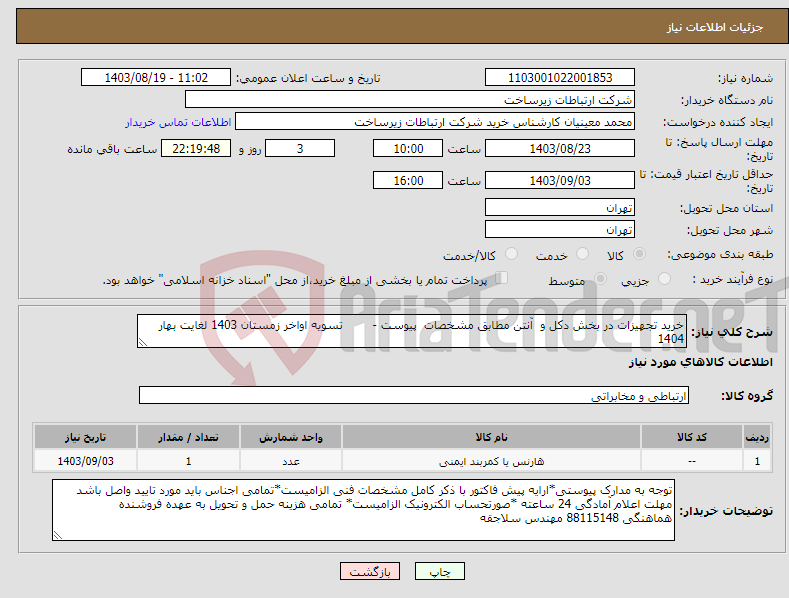Click the طبقه بندی موضوعی label

pyautogui.click(x=720, y=255)
